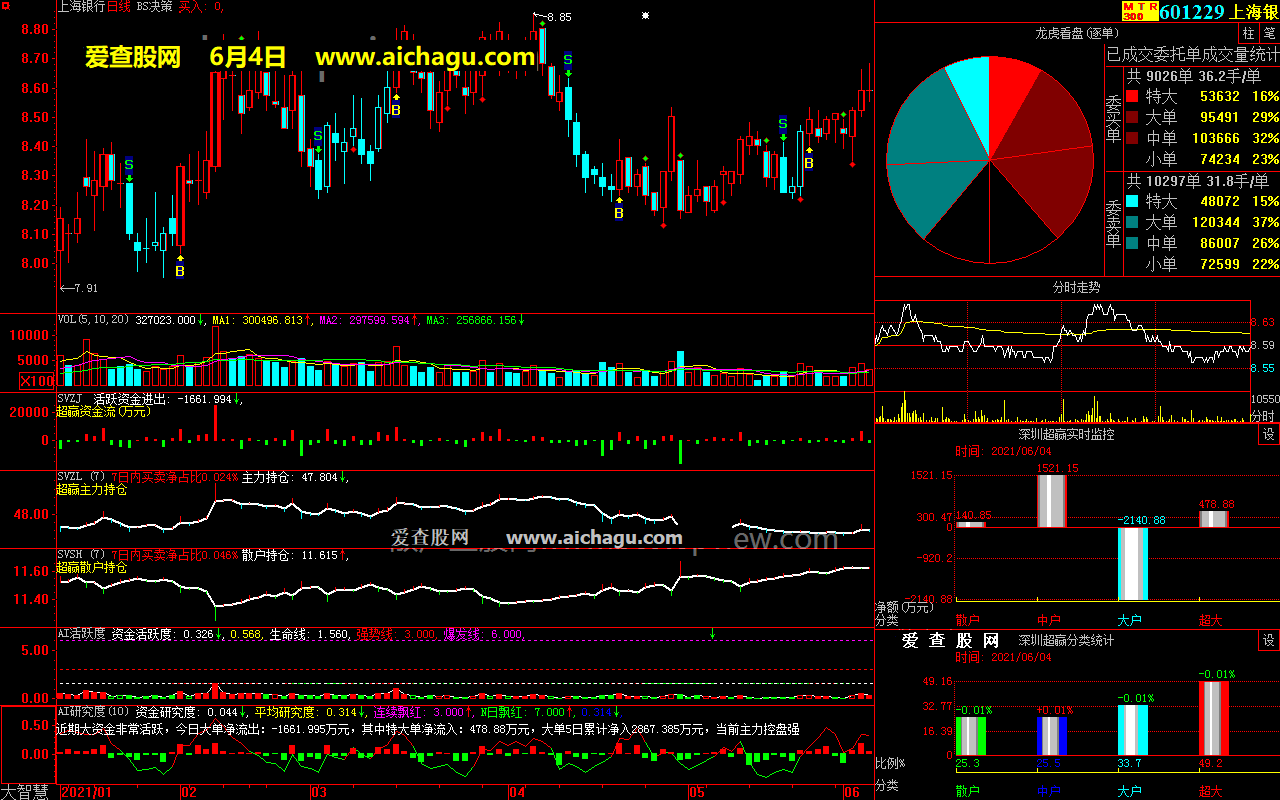This screenshot has width=1280, height=800.
Task: Click the red 特大 buy-order legend swatch
Action: tap(1132, 96)
